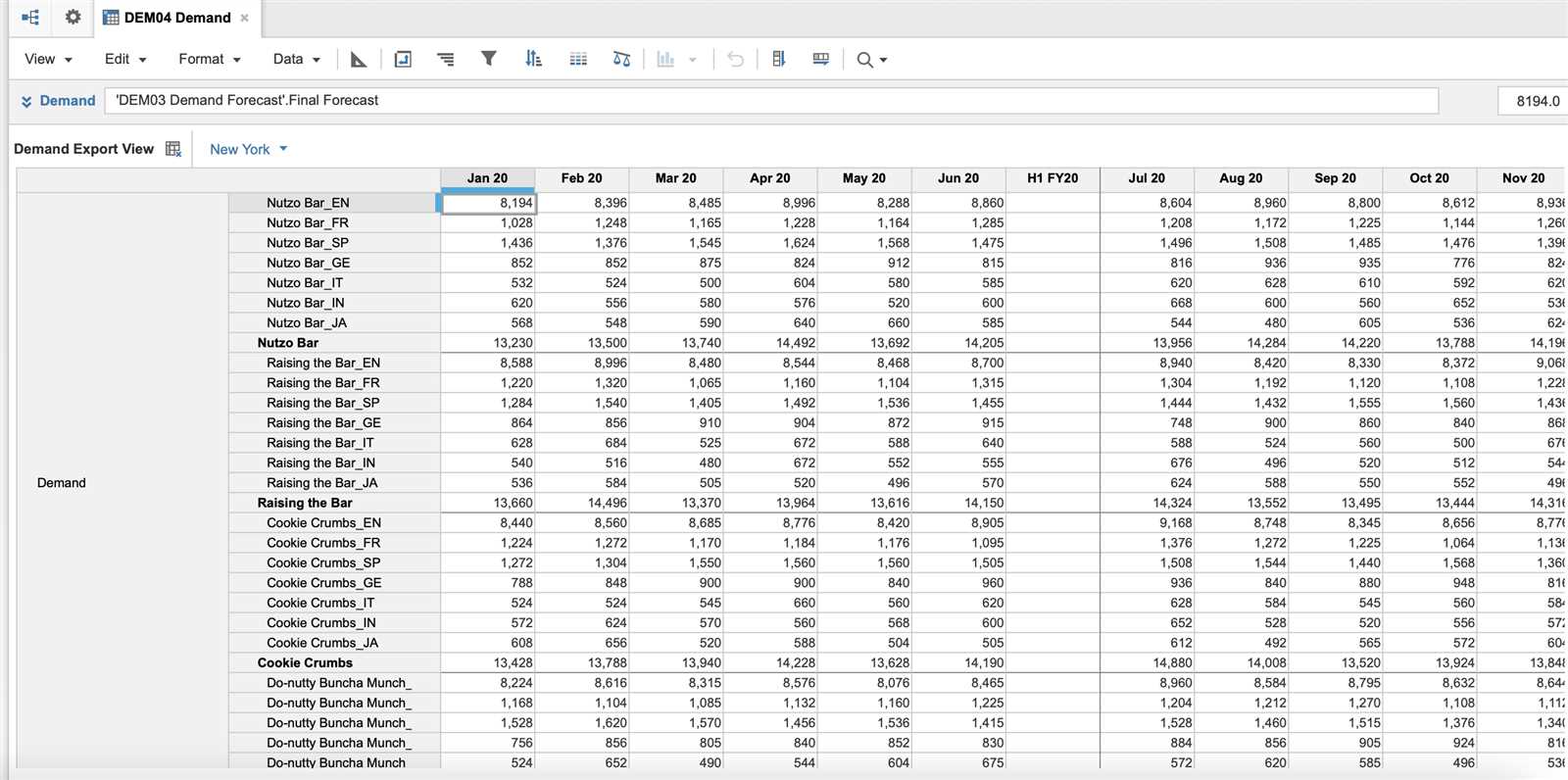Select the Cookie Crumbs_SP row header
1568x780 pixels.
334,562
